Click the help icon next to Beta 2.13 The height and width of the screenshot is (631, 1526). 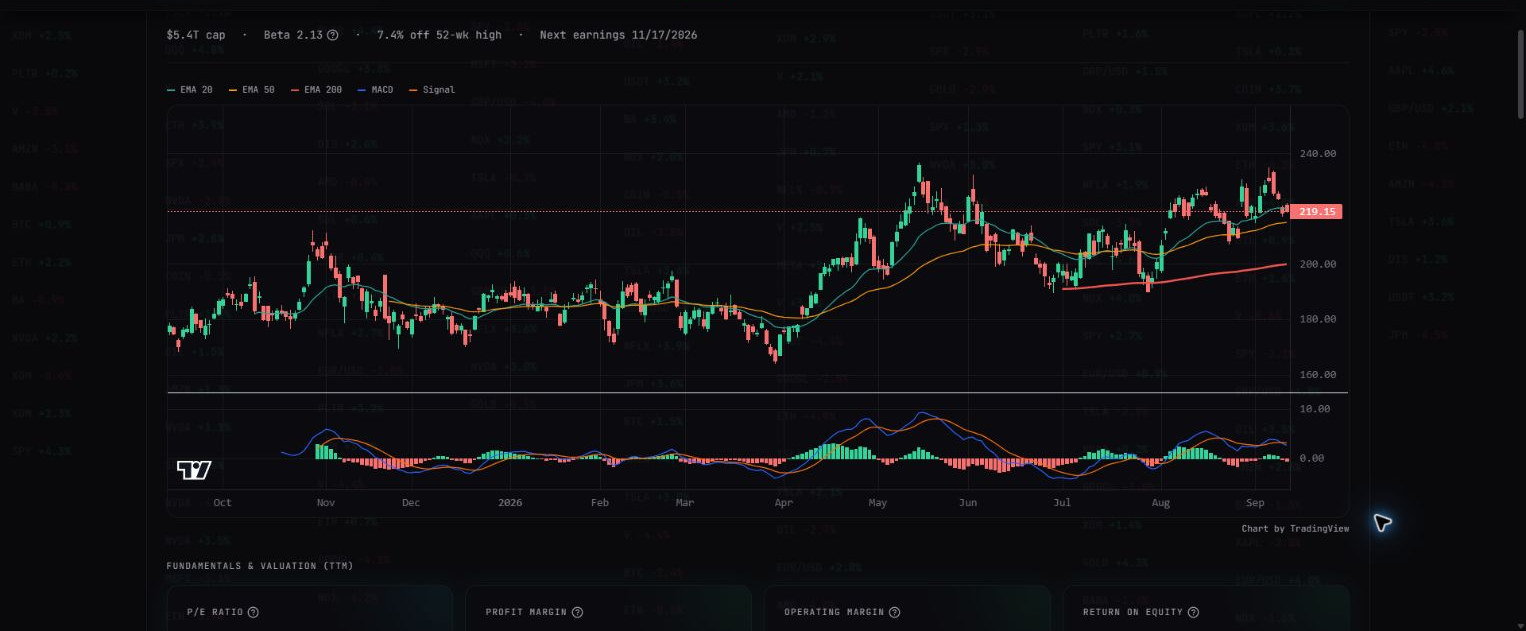pyautogui.click(x=333, y=35)
